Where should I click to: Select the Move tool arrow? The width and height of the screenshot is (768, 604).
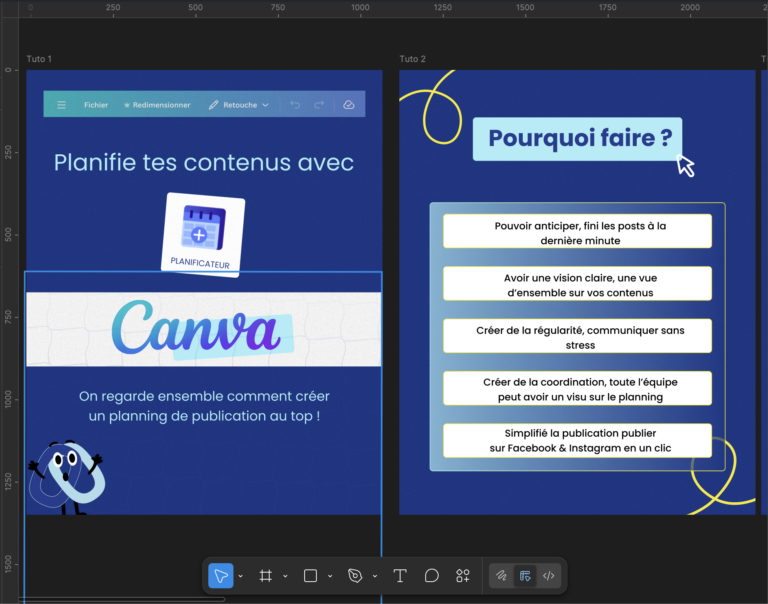click(220, 576)
